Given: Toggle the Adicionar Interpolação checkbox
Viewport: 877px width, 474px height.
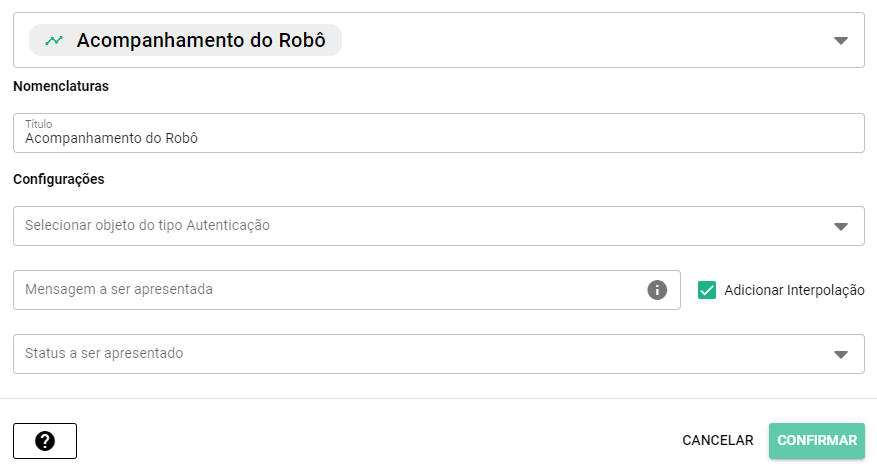Looking at the screenshot, I should (707, 290).
